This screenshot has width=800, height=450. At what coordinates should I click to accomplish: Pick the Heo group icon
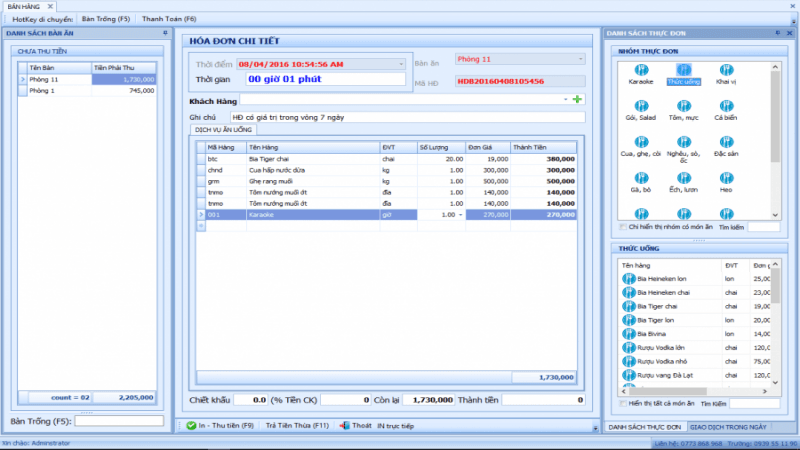726,178
